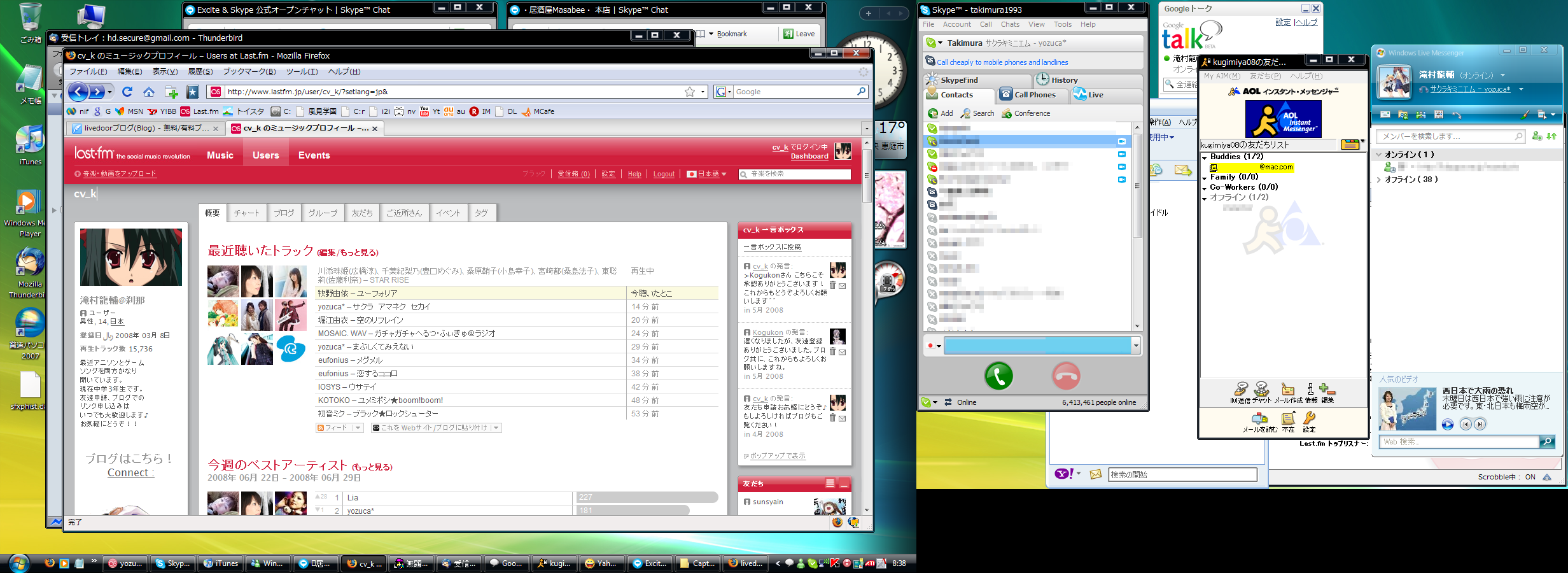Click the Yahoo 検索の開始 search field
Screen dimensions: 1568x573
[1182, 474]
